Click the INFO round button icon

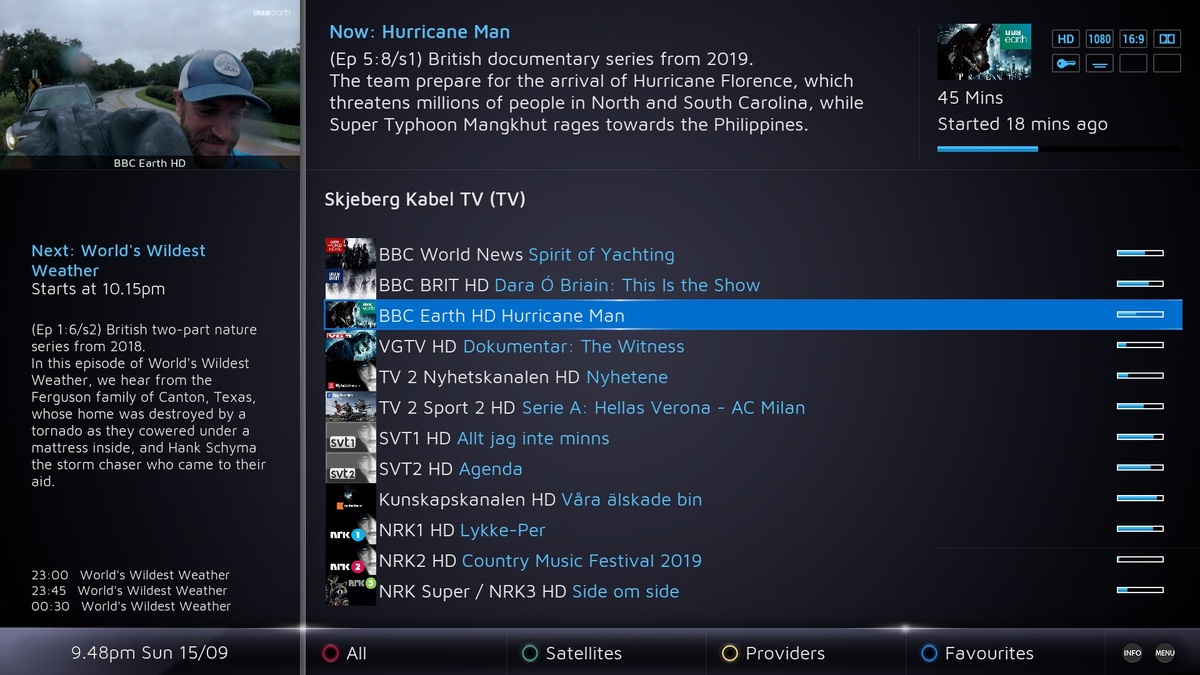pos(1132,653)
